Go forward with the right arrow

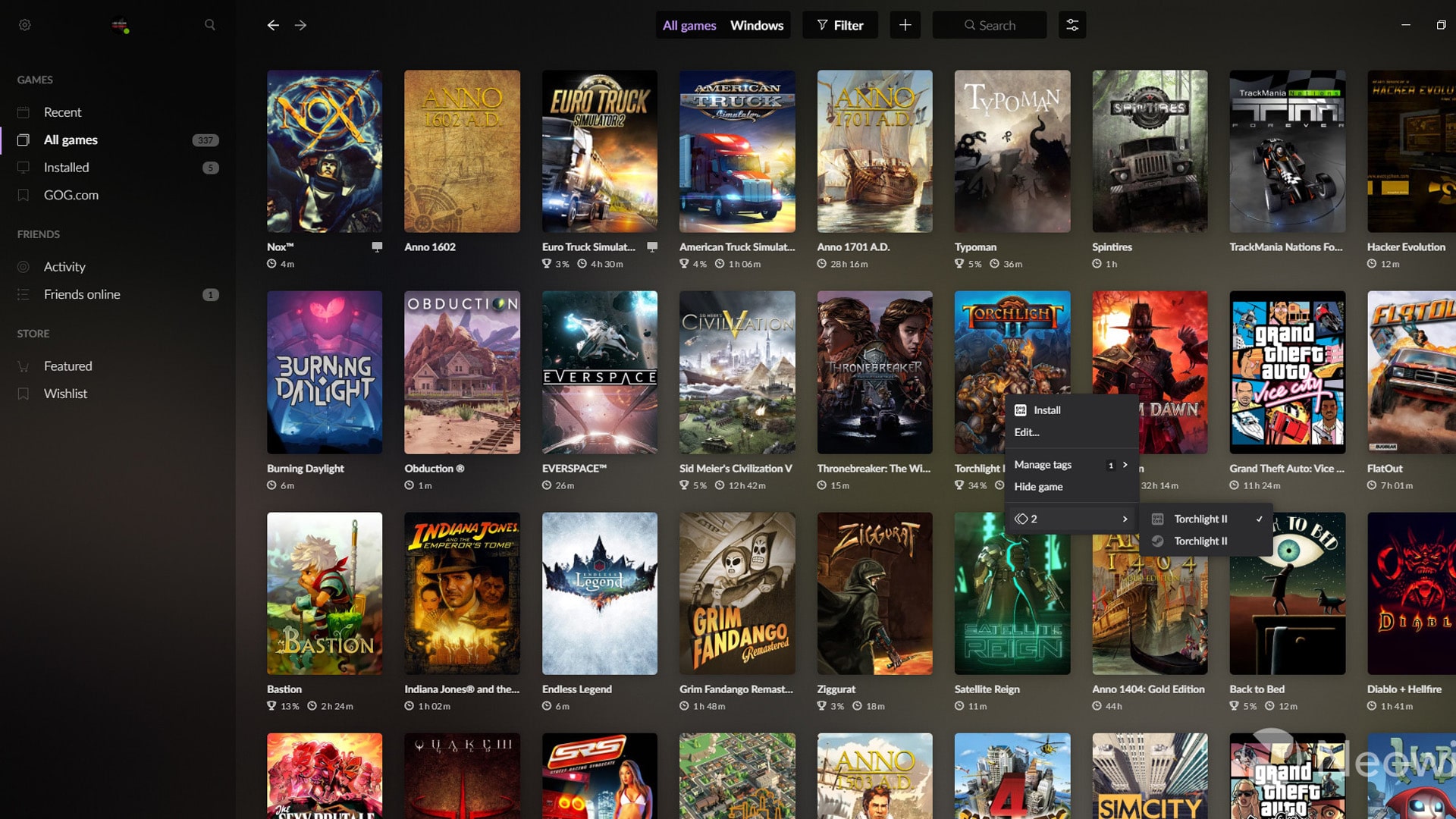point(301,25)
